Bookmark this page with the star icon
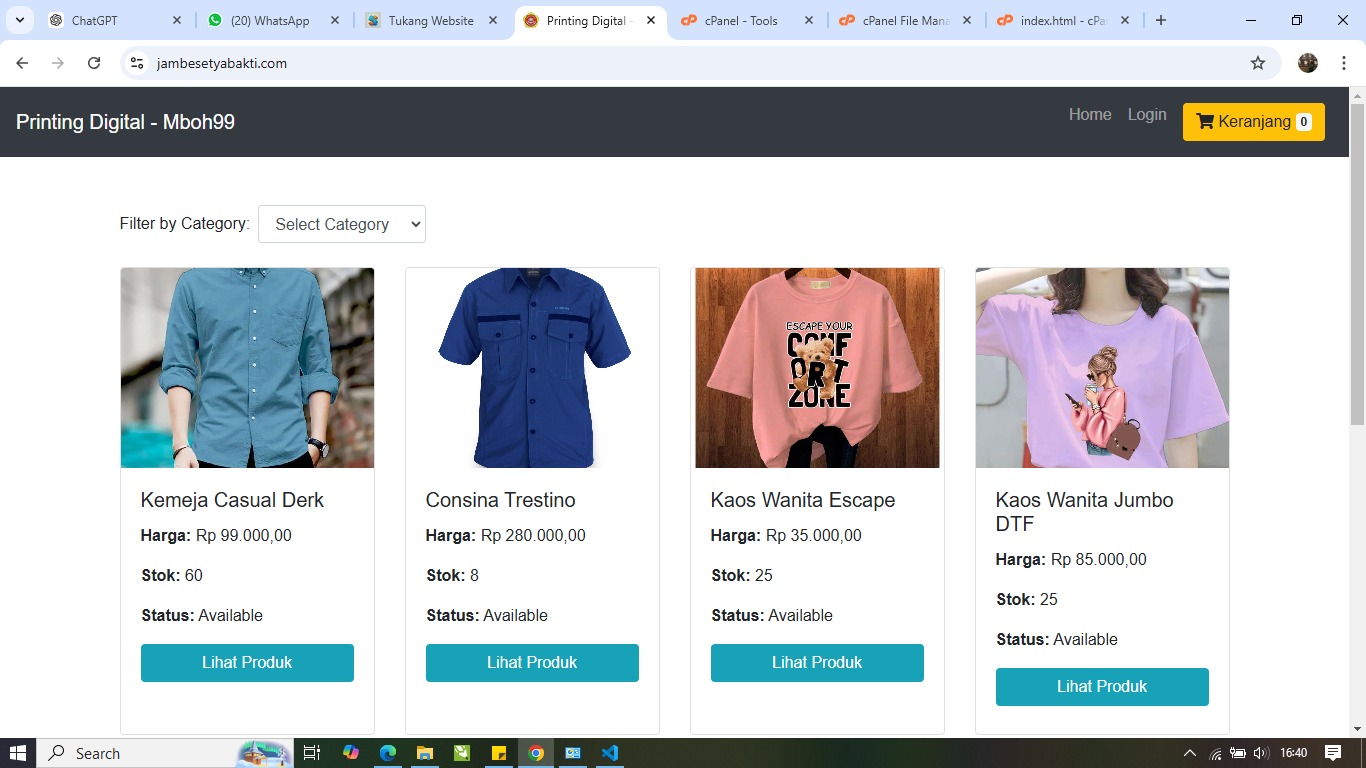 [1257, 63]
